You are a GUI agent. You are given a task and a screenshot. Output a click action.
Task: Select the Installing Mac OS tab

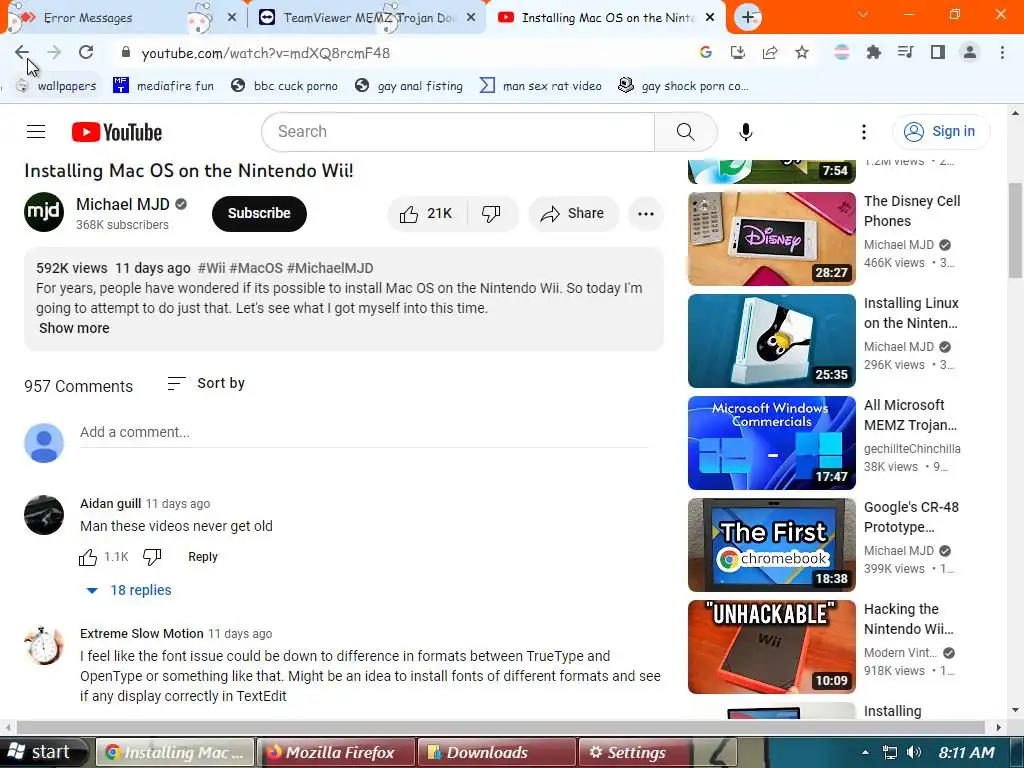[x=607, y=18]
